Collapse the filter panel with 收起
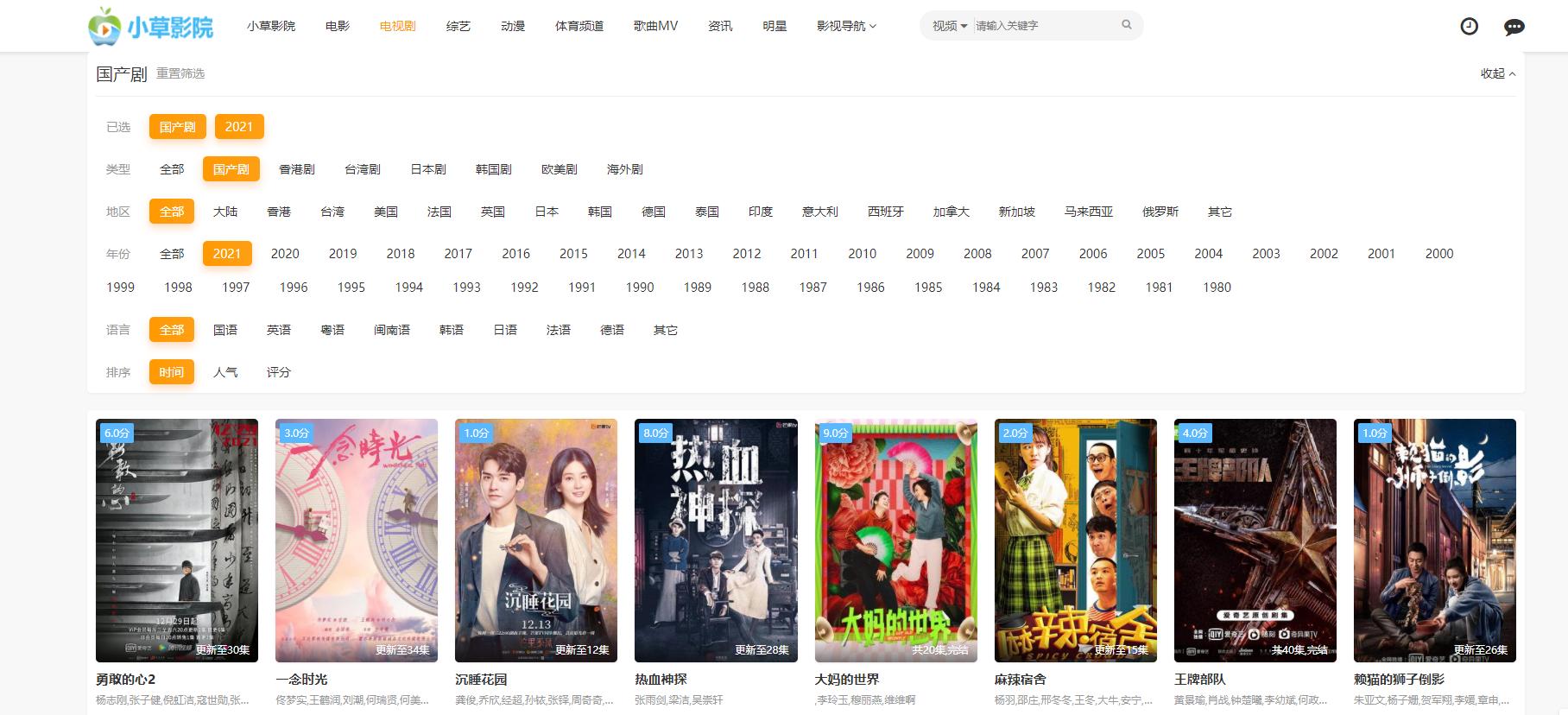 (1497, 73)
